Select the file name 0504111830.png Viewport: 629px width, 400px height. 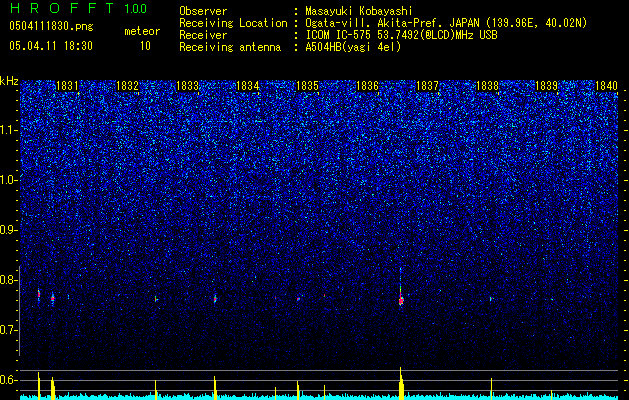tap(51, 27)
